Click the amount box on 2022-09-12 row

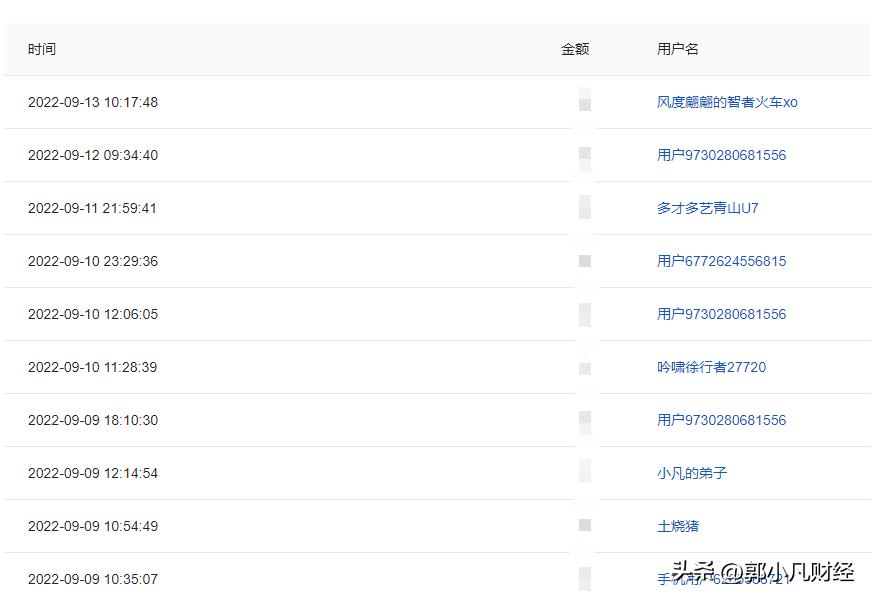point(584,155)
